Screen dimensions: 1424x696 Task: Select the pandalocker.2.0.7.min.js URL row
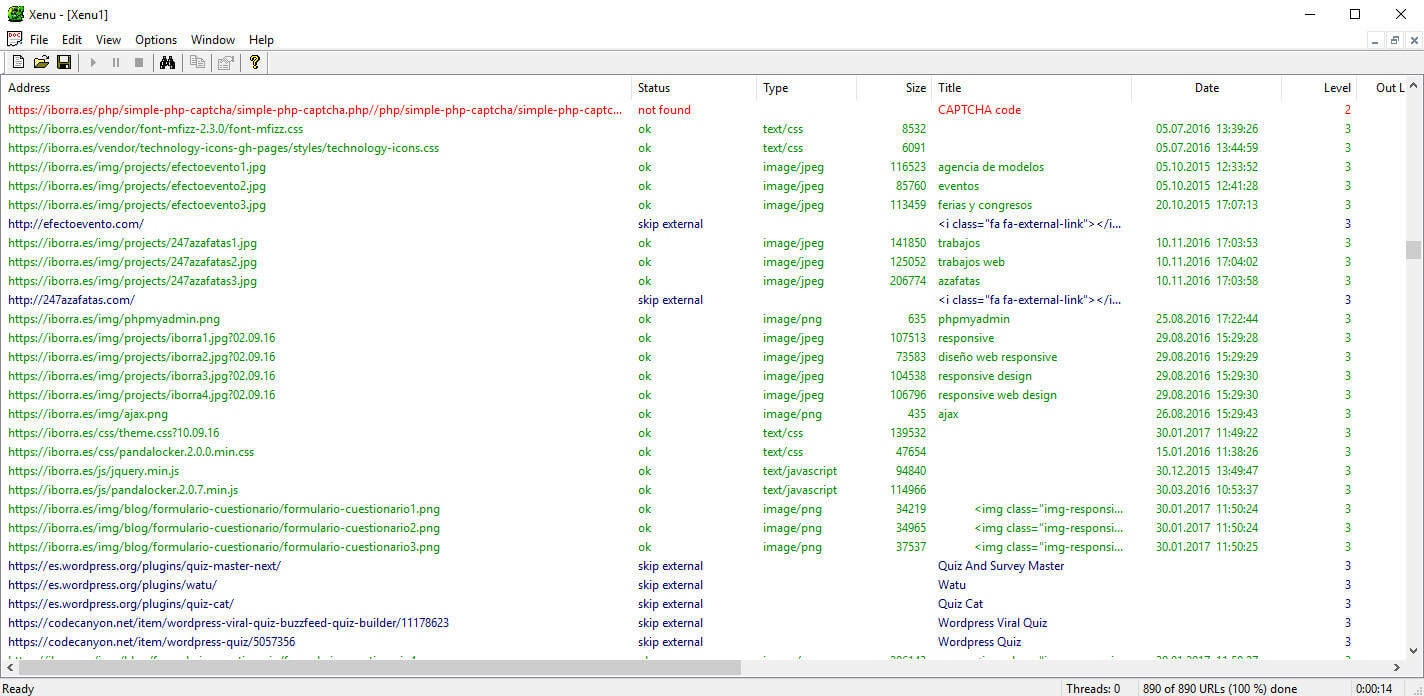point(123,490)
